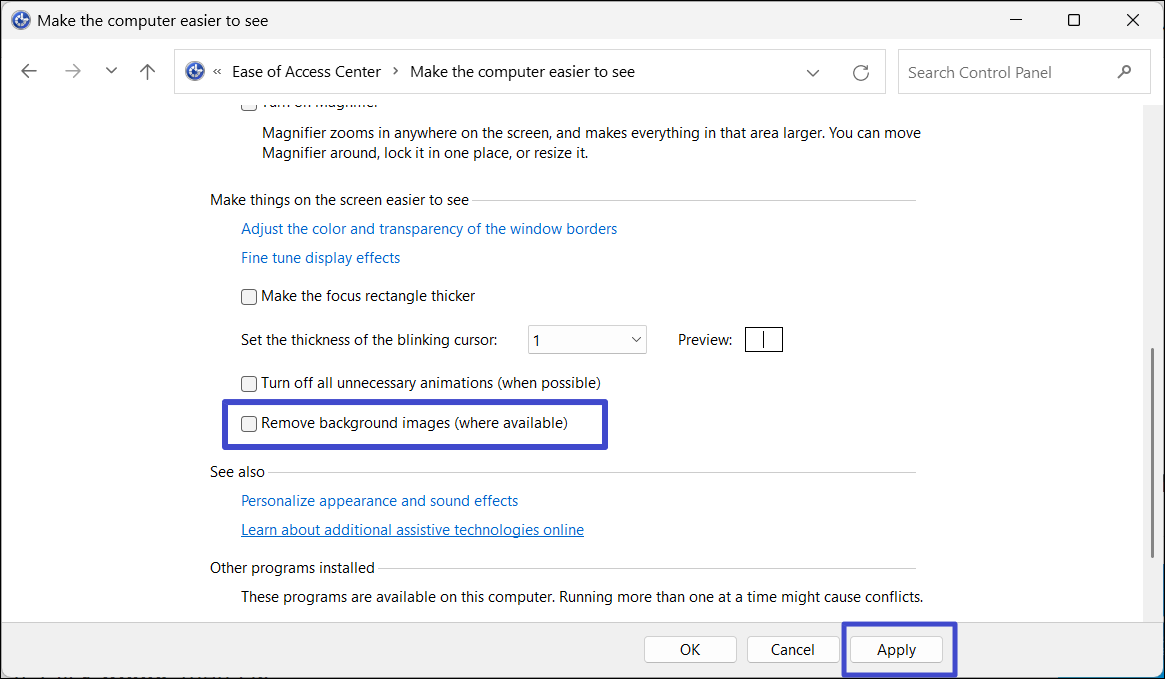
Task: Select Make the computer easier to see breadcrumb
Action: 522,72
